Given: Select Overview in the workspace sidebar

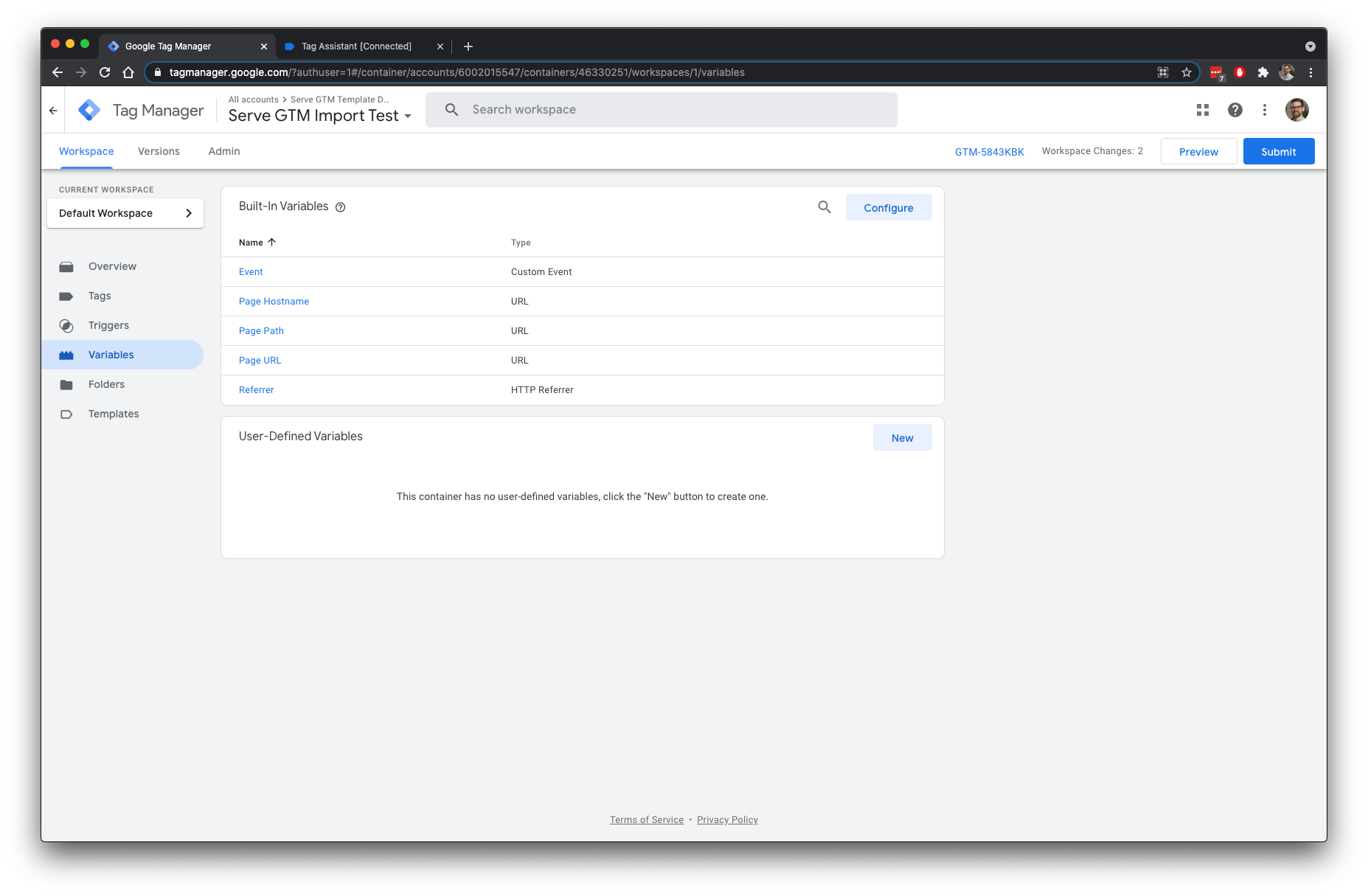Looking at the screenshot, I should tap(112, 266).
